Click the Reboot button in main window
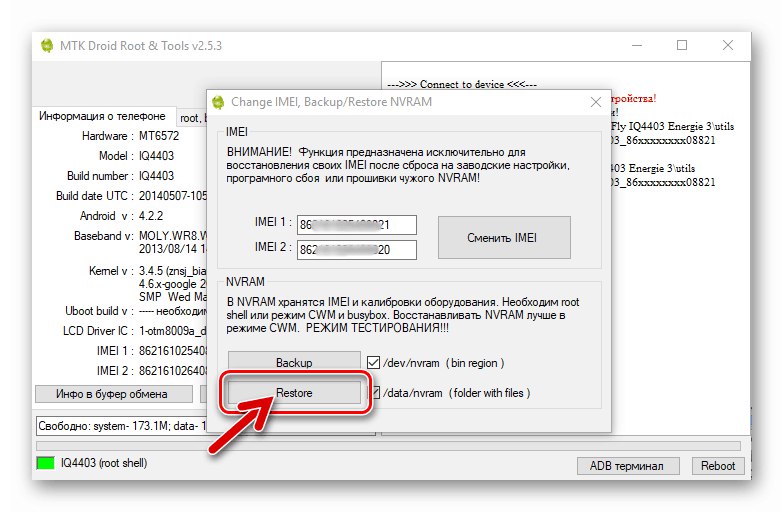 pos(718,466)
